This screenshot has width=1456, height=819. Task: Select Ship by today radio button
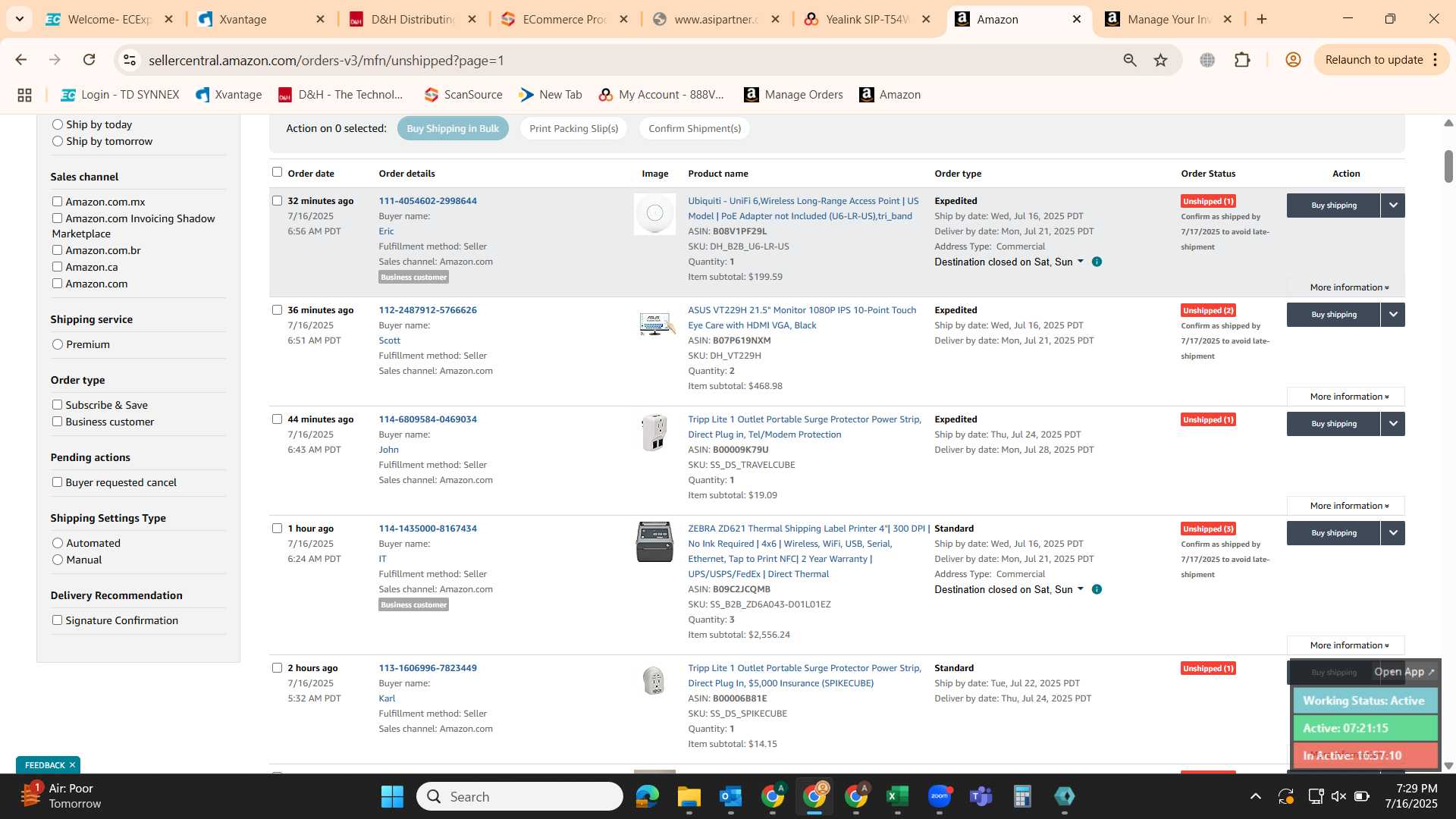point(58,124)
